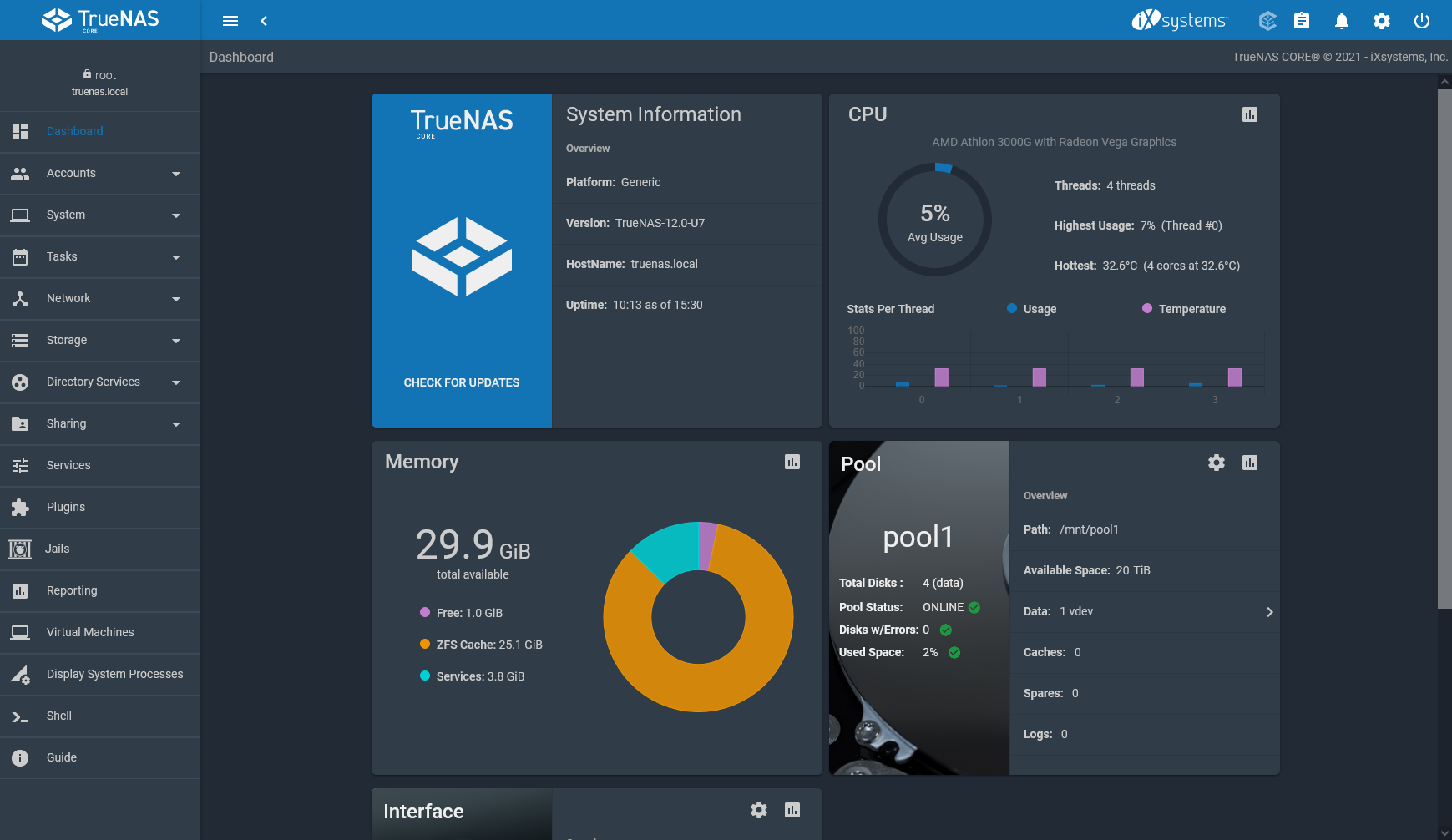Open the Shell link in sidebar
The image size is (1452, 840).
pyautogui.click(x=100, y=716)
